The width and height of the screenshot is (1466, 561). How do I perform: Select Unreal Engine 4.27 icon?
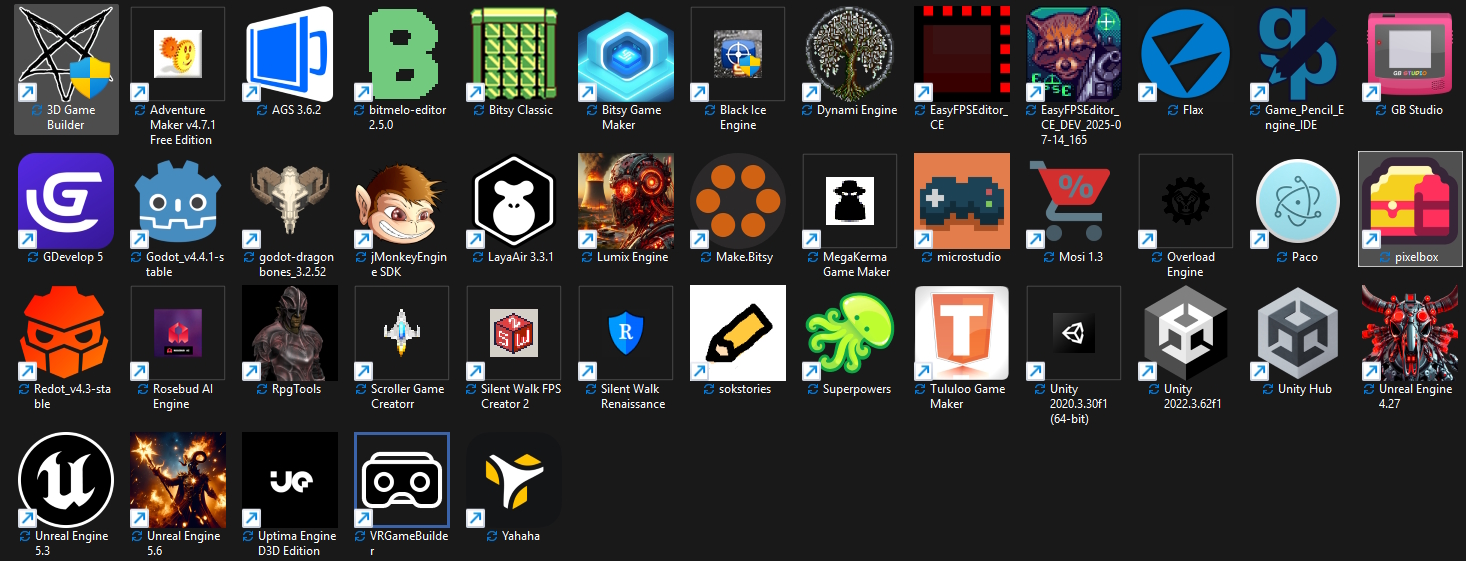pyautogui.click(x=1410, y=333)
